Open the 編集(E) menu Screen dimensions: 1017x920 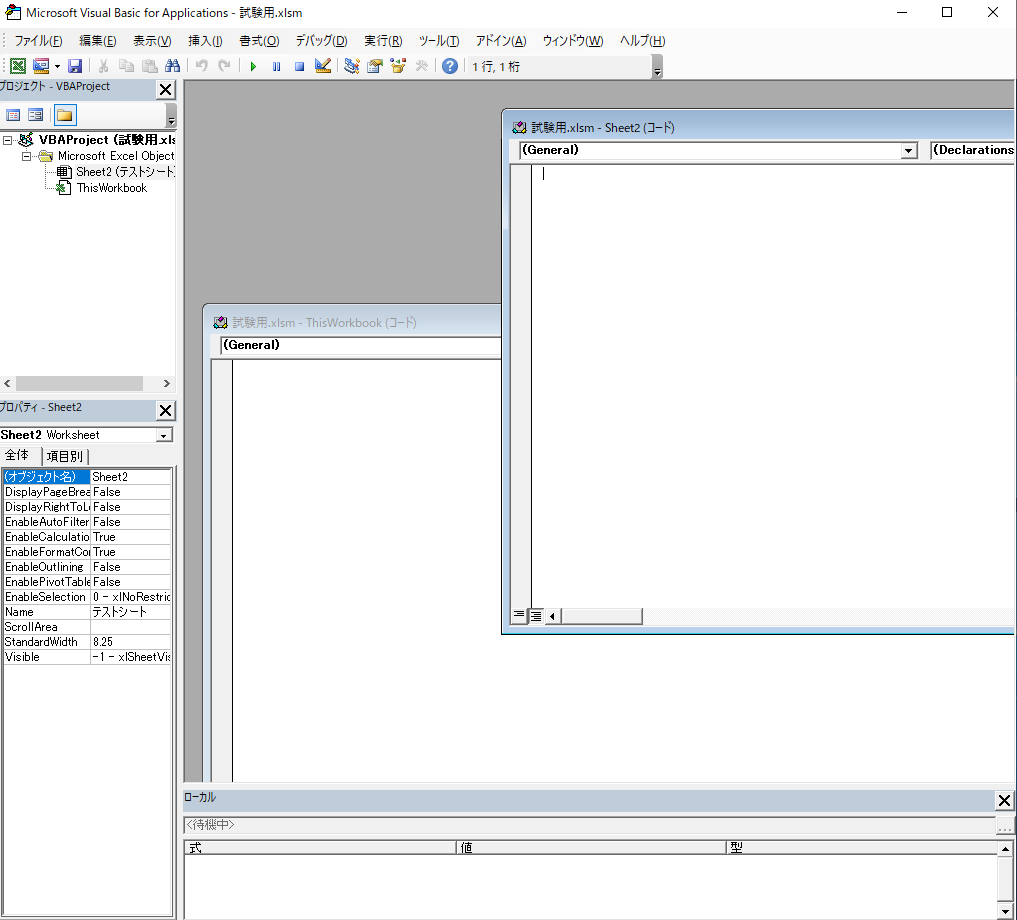[x=98, y=41]
